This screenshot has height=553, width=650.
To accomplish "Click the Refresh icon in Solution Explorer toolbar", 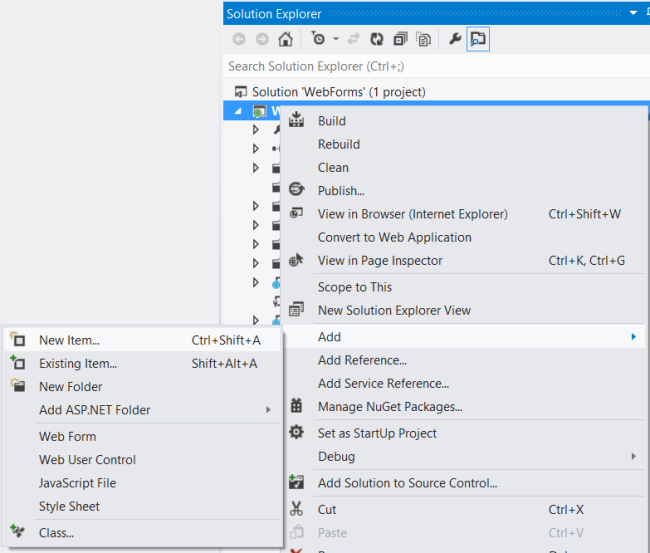I will [x=378, y=39].
